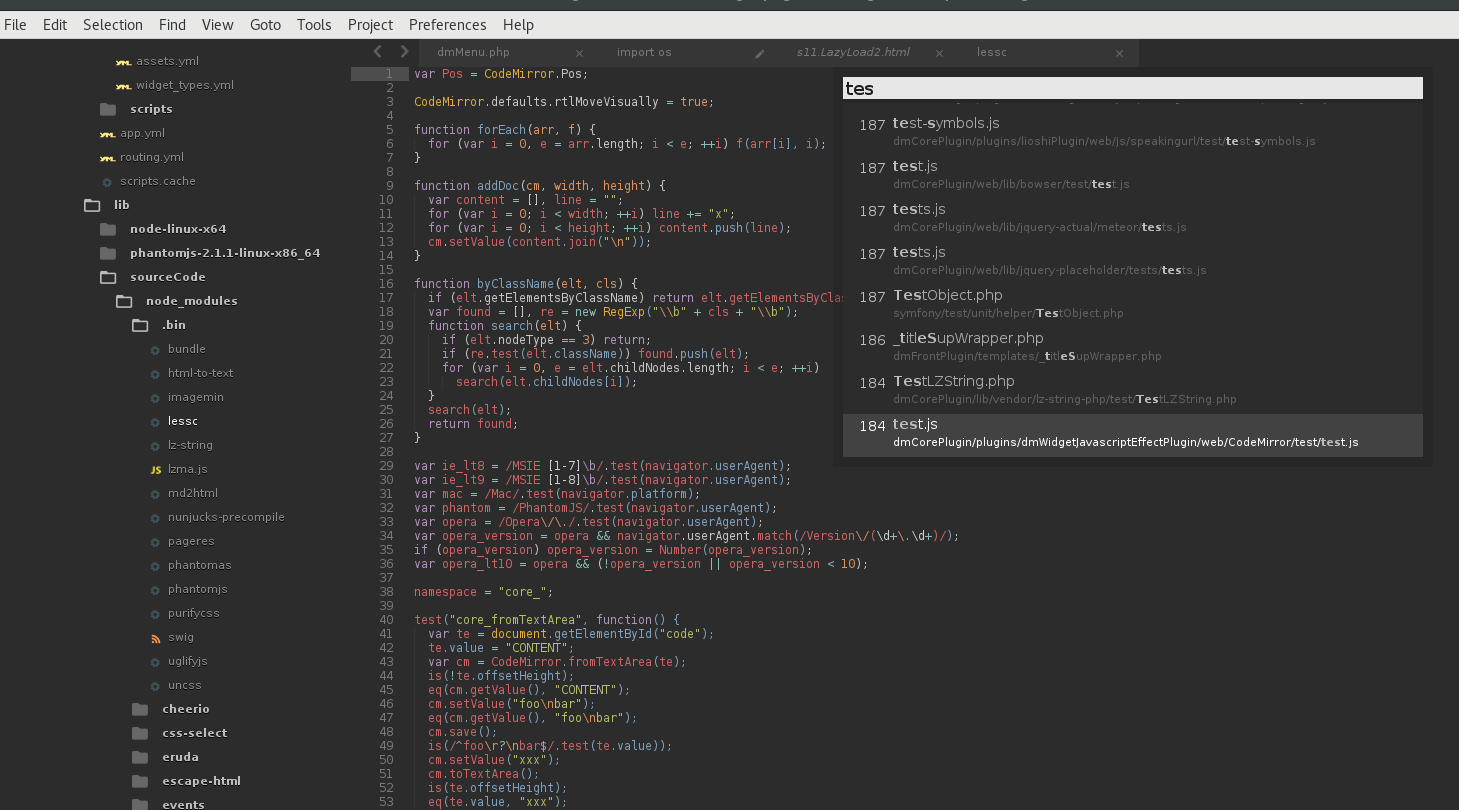The height and width of the screenshot is (810, 1459).
Task: Click the pencil modified icon on import os tab
Action: click(x=760, y=53)
